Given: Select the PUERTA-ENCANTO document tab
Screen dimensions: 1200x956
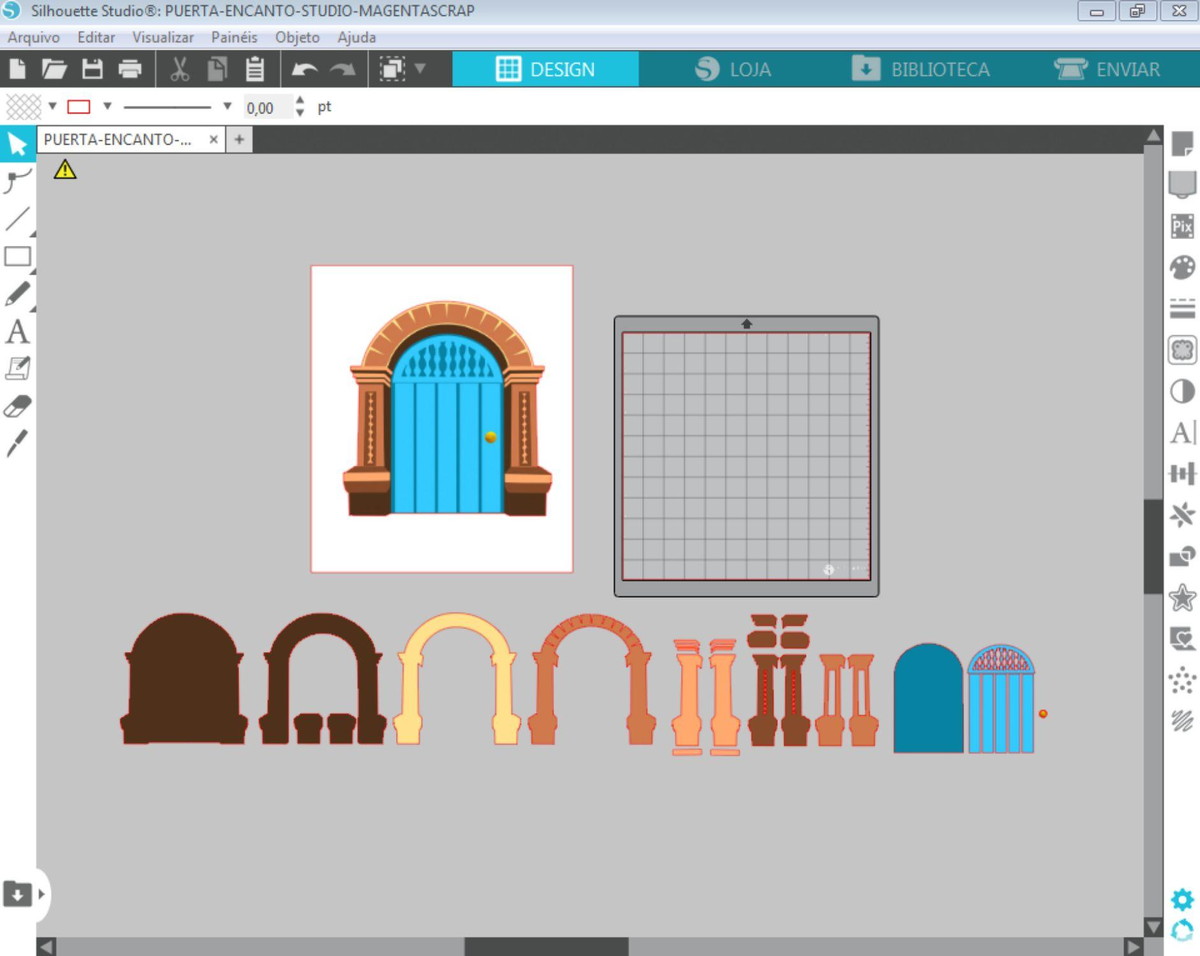Looking at the screenshot, I should click(118, 140).
